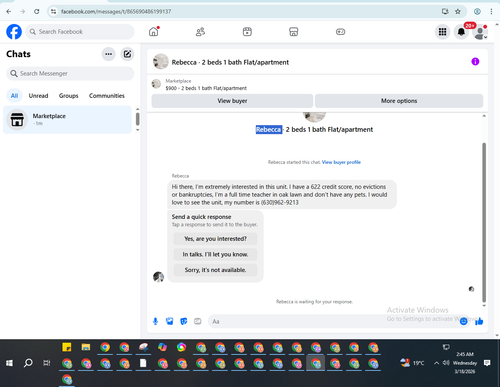Send a thumbs-up like
The image size is (500, 387).
point(479,321)
